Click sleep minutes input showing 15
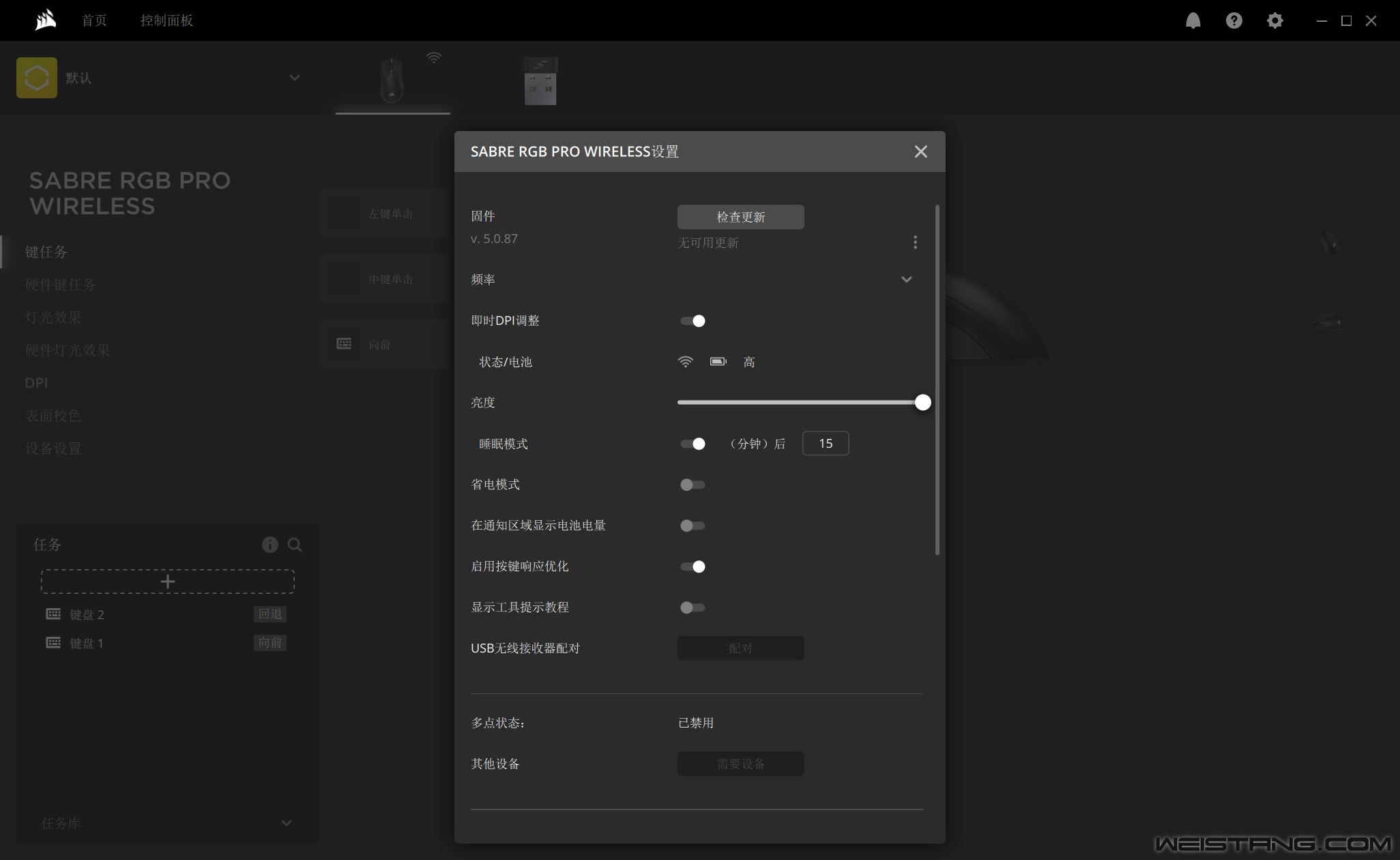The image size is (1400, 860). (x=826, y=444)
